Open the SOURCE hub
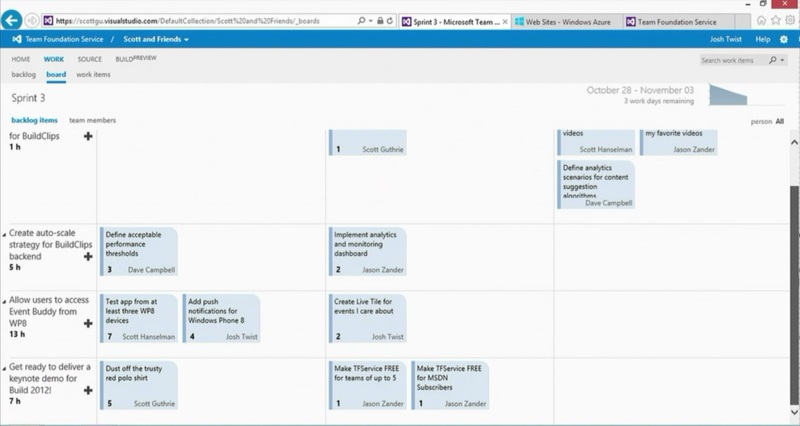The width and height of the screenshot is (800, 426). click(90, 59)
